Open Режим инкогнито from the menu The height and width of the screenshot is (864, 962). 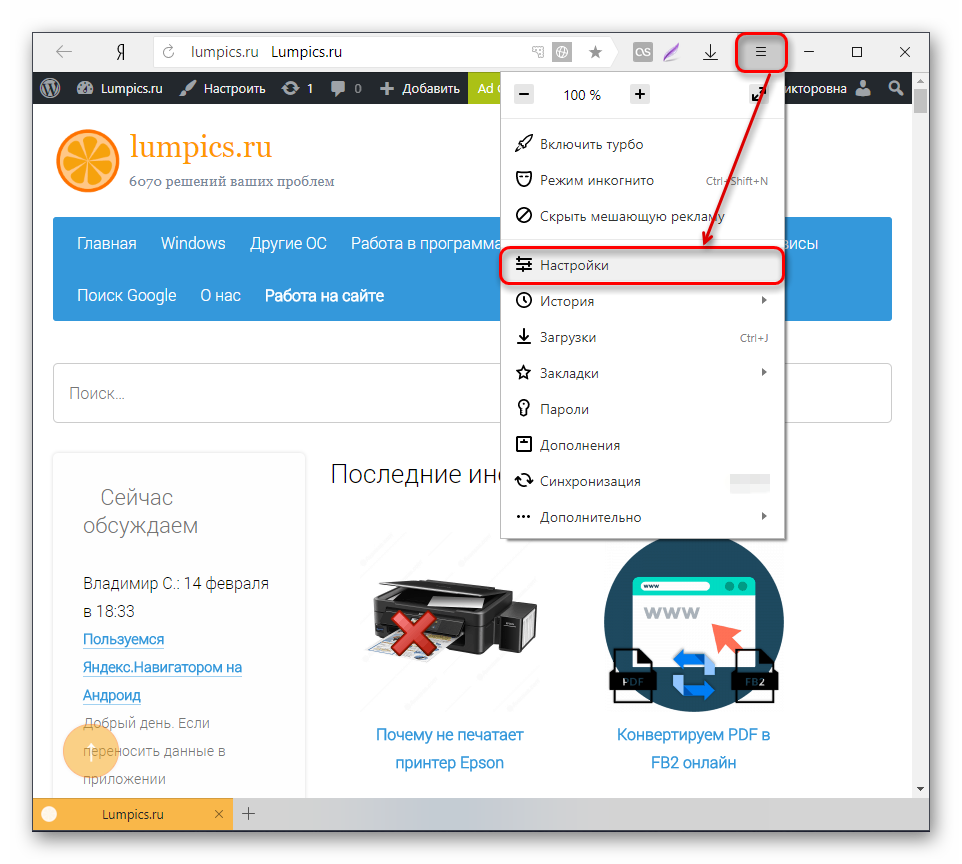click(642, 180)
